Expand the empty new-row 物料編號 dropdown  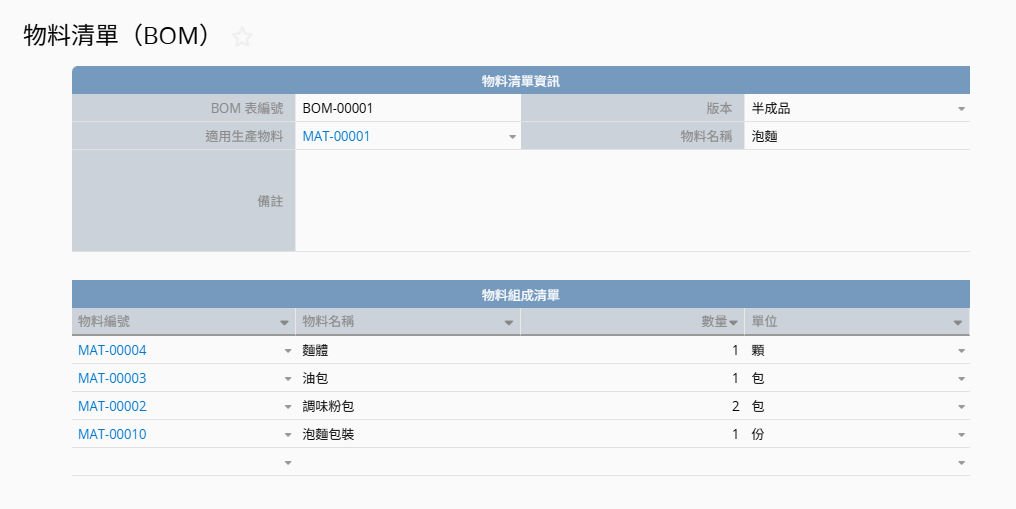pyautogui.click(x=288, y=463)
